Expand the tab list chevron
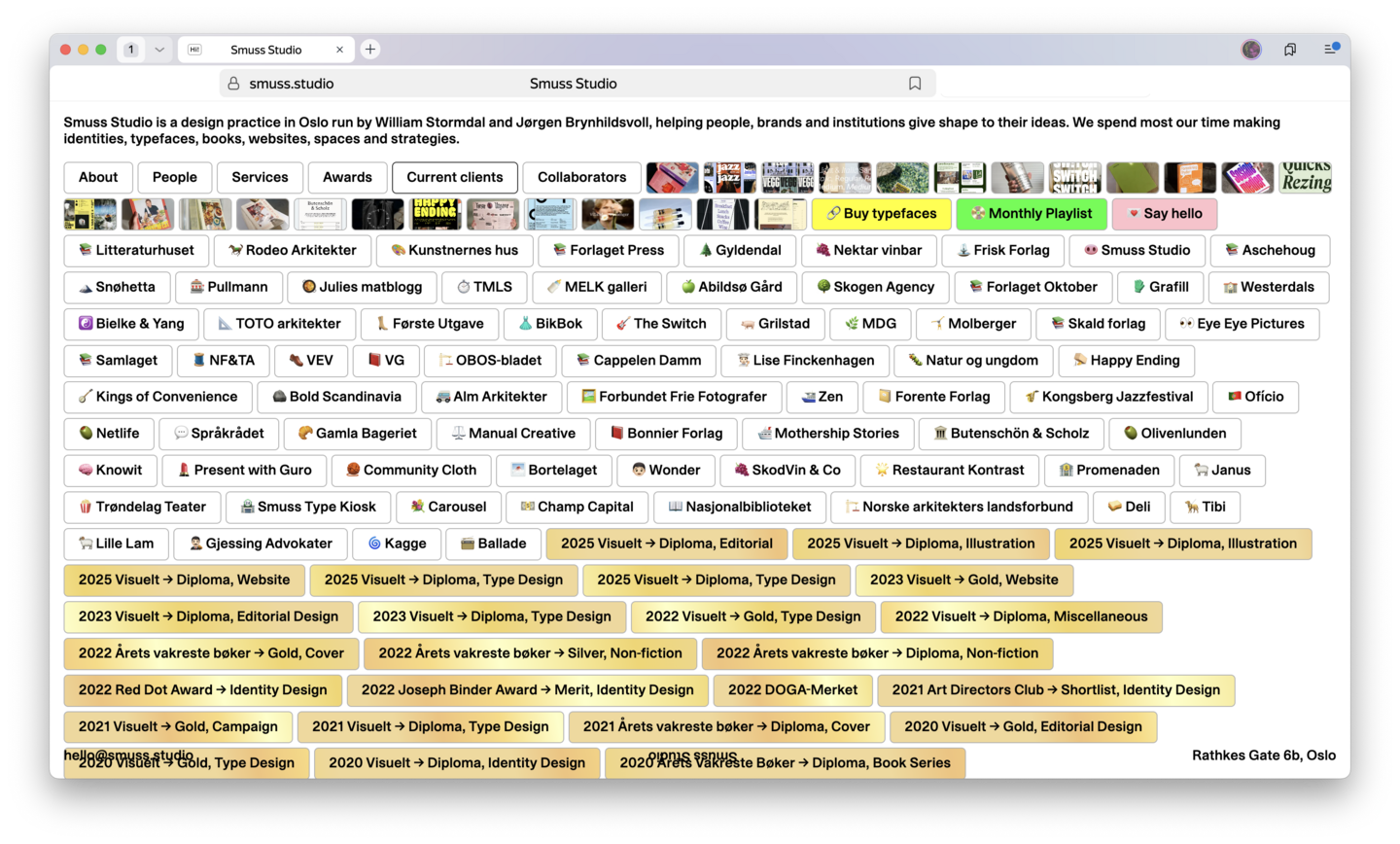 (159, 50)
